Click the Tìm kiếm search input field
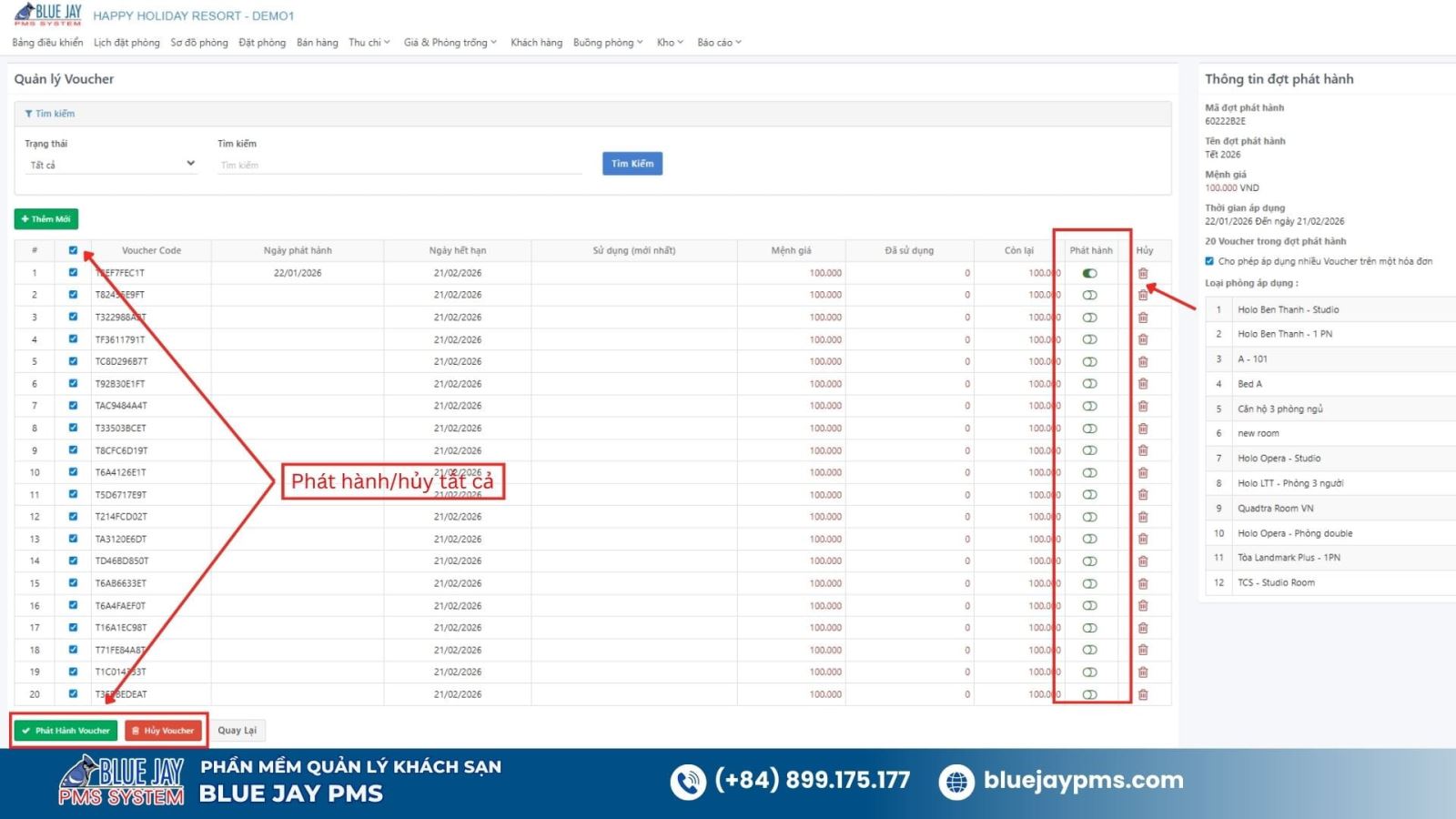 click(x=400, y=165)
